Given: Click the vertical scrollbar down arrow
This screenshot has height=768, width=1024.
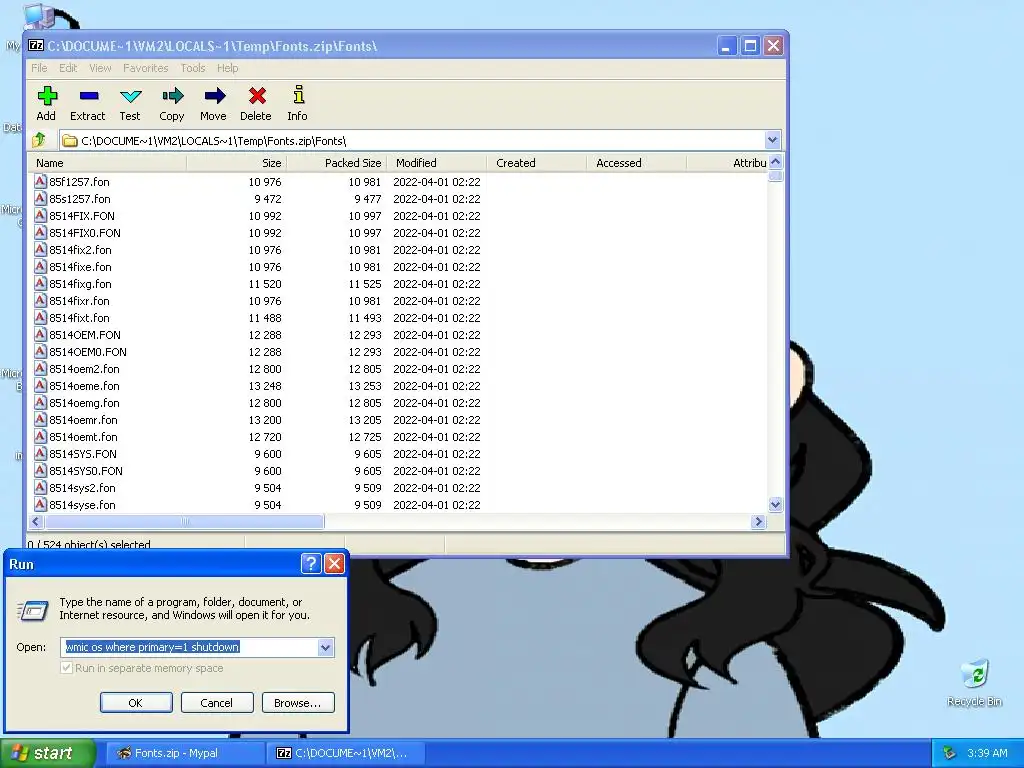Looking at the screenshot, I should click(x=775, y=504).
